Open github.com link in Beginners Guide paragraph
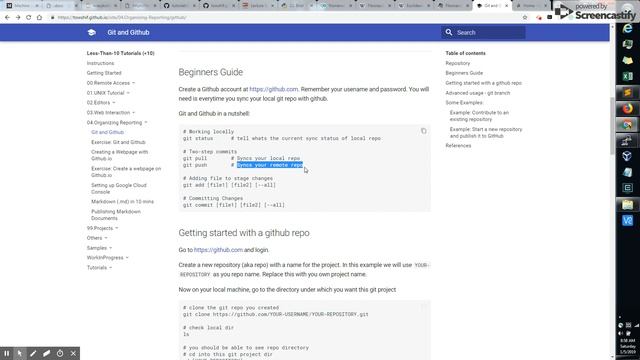This screenshot has width=640, height=360. 273,89
